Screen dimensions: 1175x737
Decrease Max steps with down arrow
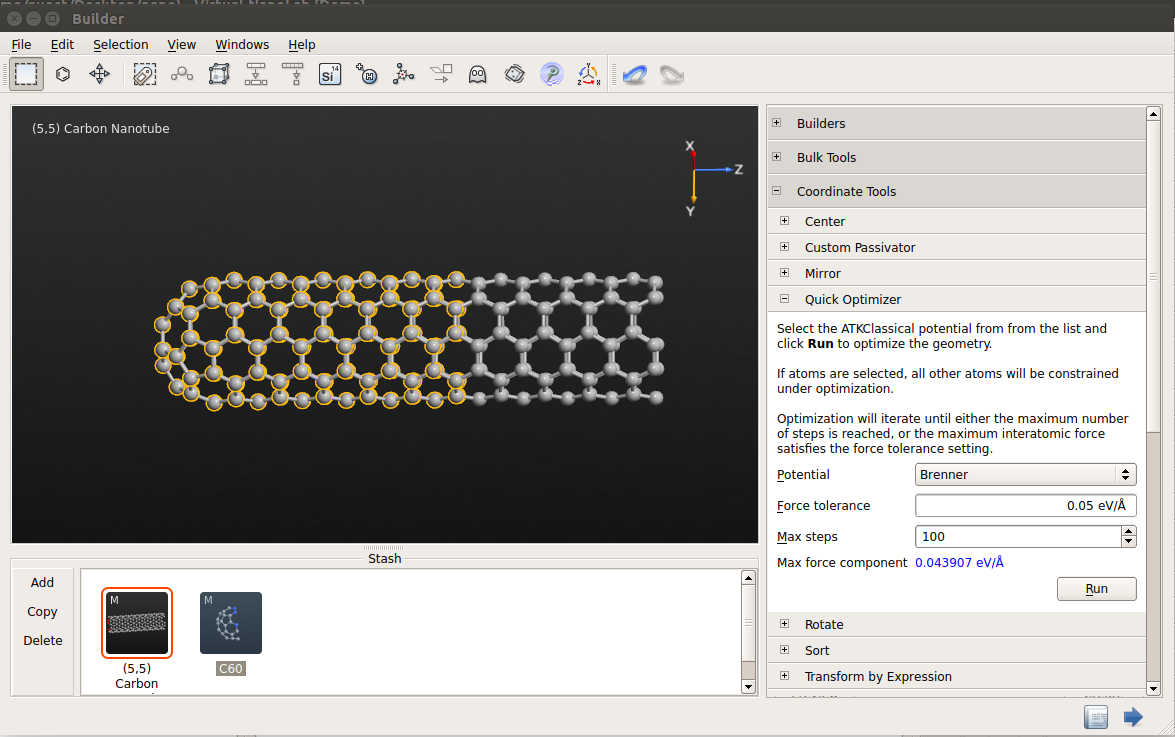coord(1129,542)
